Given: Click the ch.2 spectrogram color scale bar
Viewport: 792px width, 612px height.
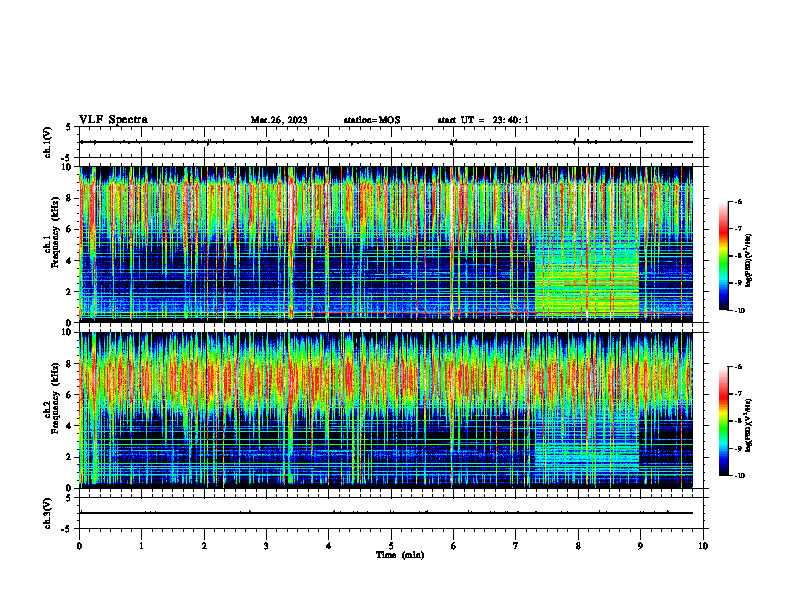Looking at the screenshot, I should 723,421.
